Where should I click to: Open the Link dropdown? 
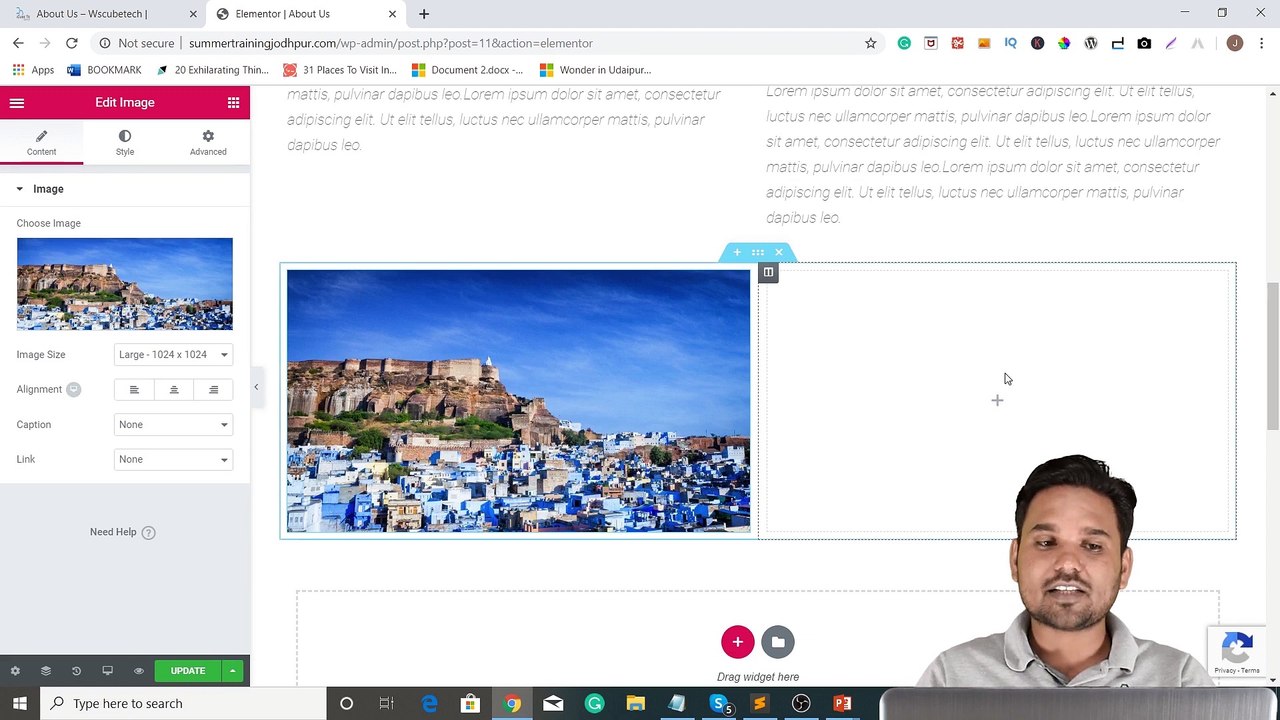(173, 459)
